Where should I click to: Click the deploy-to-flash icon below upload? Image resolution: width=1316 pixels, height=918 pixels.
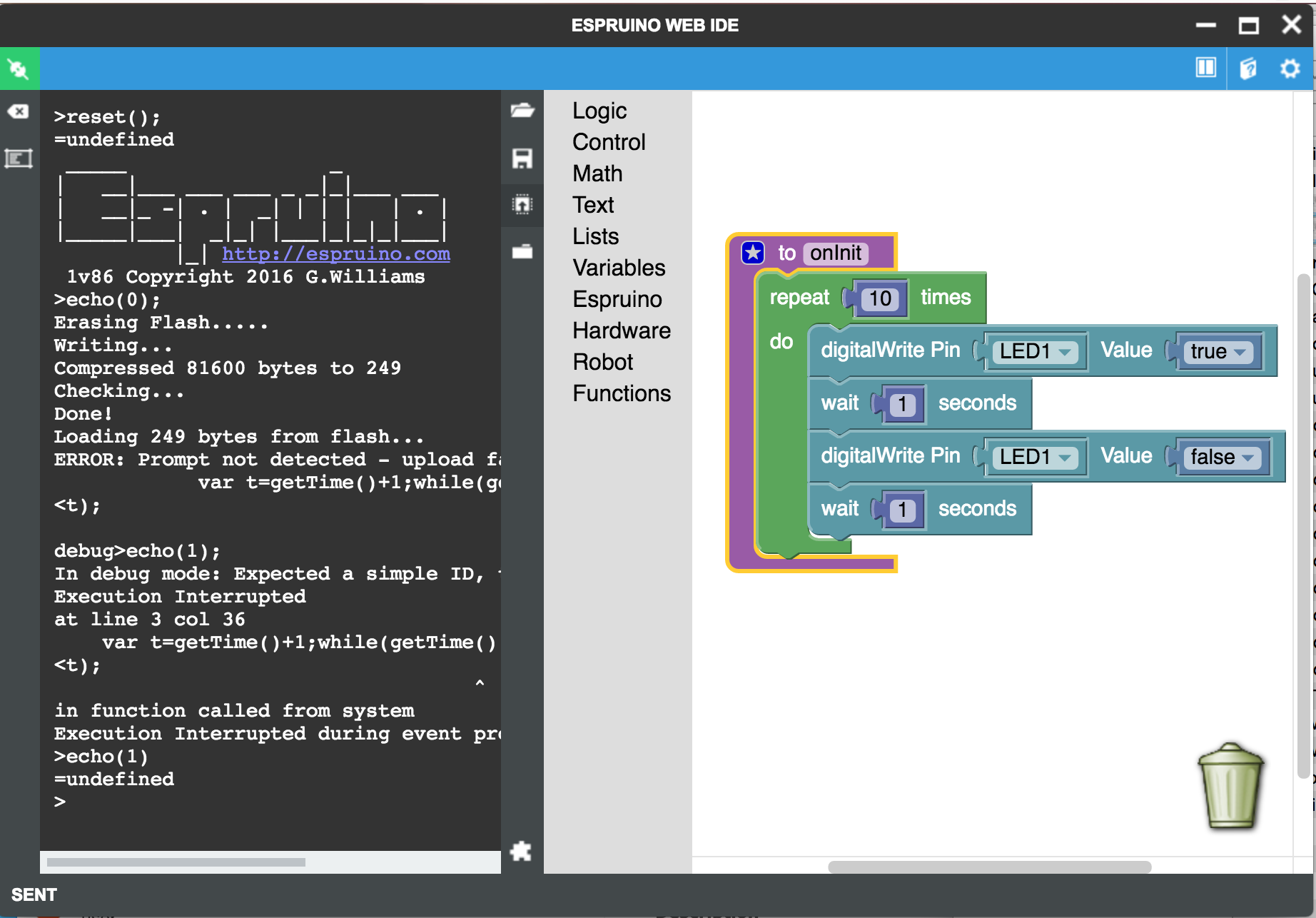(x=522, y=251)
